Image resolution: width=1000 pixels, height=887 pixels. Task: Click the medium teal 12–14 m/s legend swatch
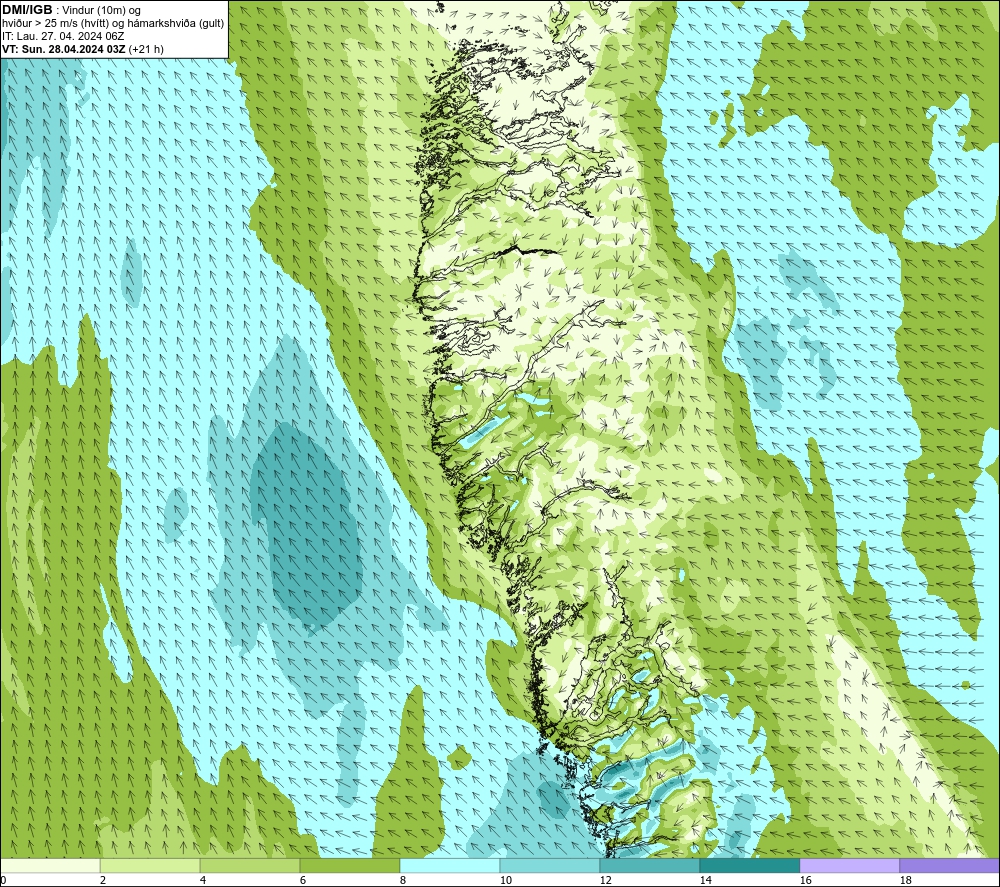[649, 865]
